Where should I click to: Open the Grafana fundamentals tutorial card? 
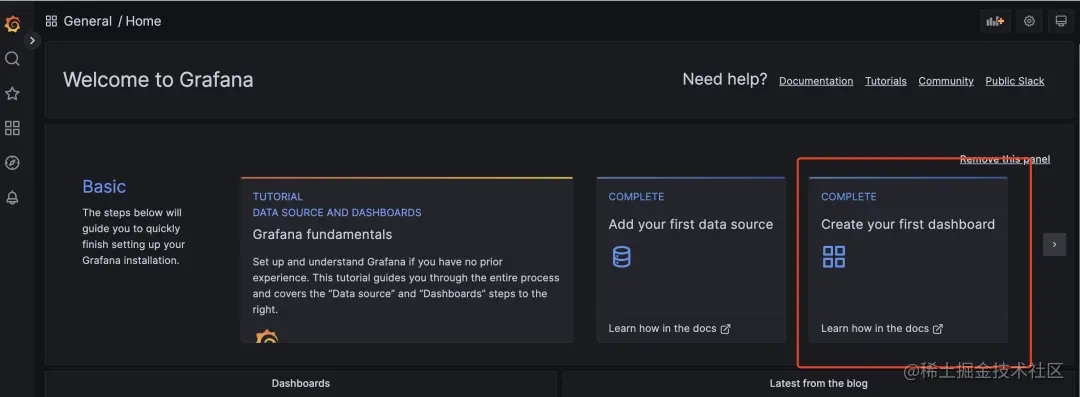[407, 260]
